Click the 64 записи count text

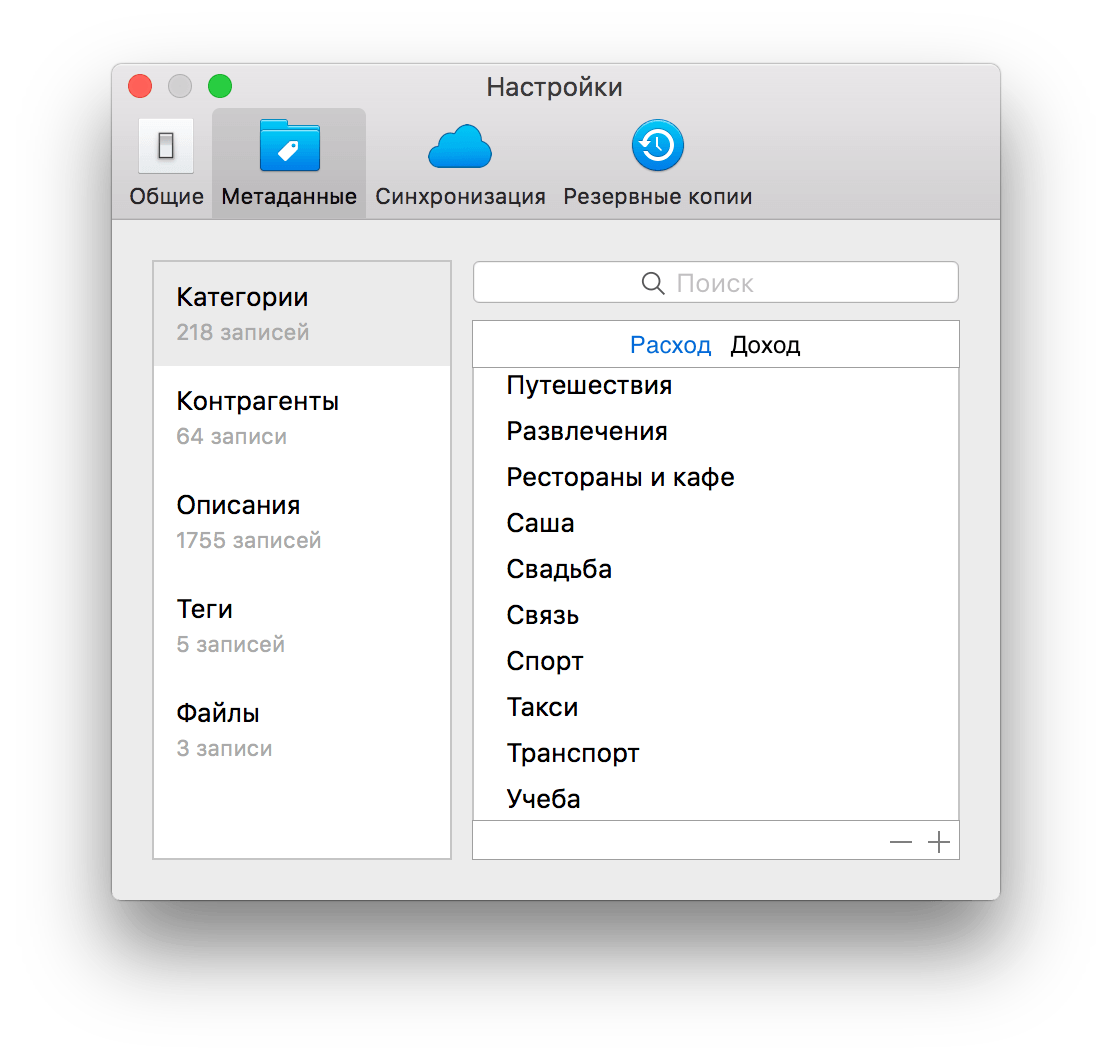231,437
